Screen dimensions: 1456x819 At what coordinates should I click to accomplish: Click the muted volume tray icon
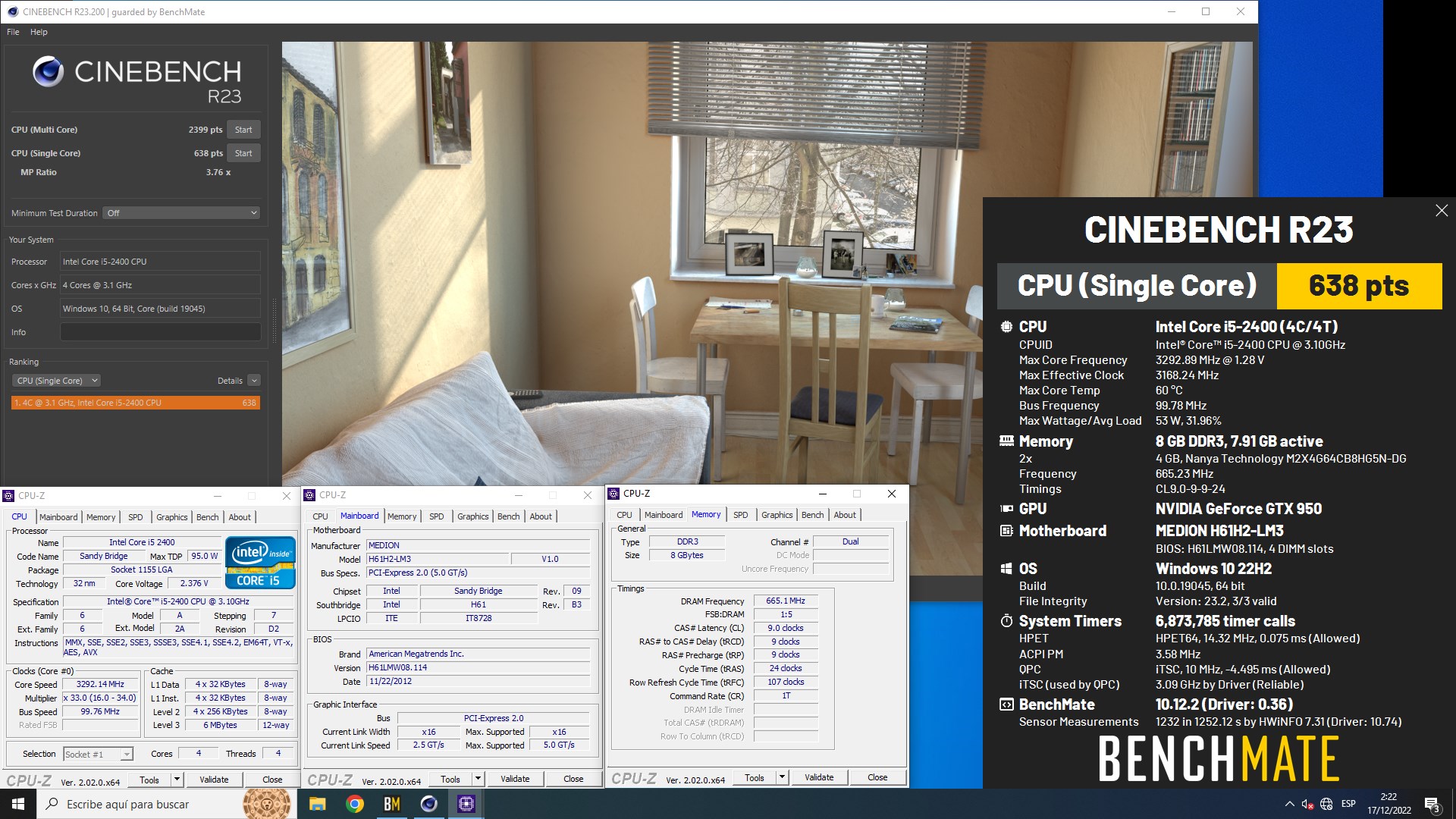click(1307, 804)
